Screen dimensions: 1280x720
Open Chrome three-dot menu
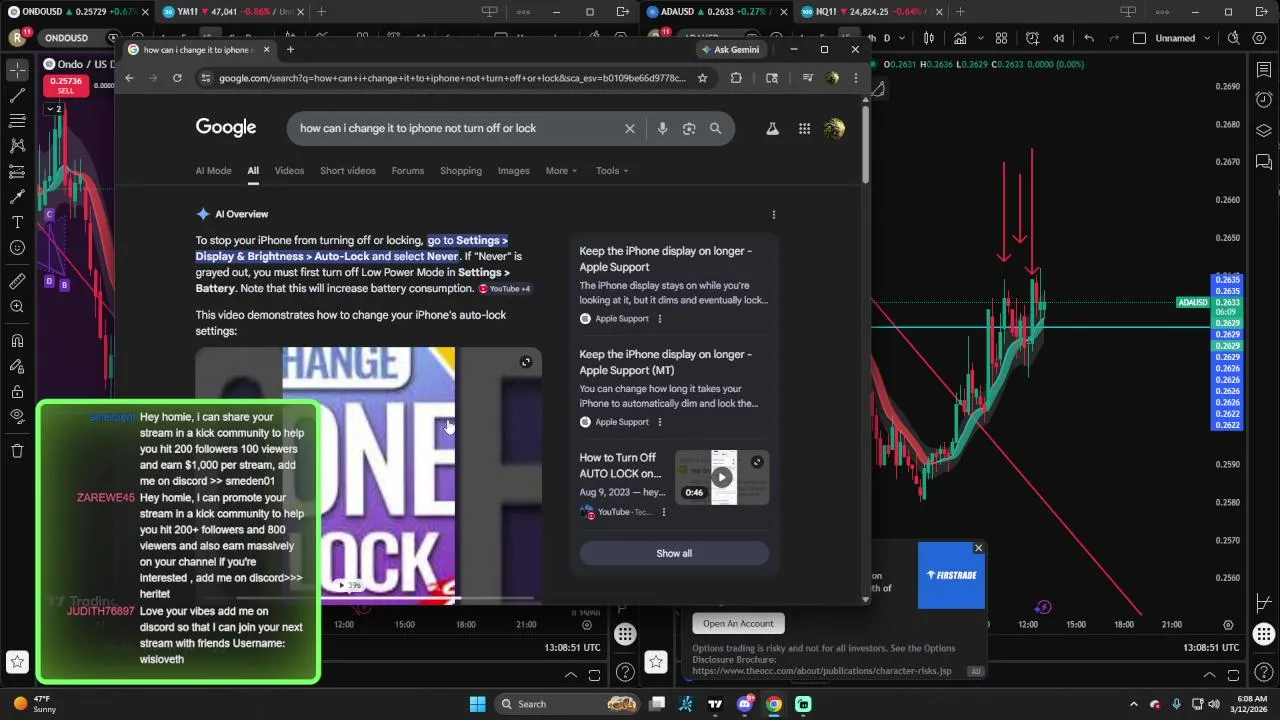855,78
